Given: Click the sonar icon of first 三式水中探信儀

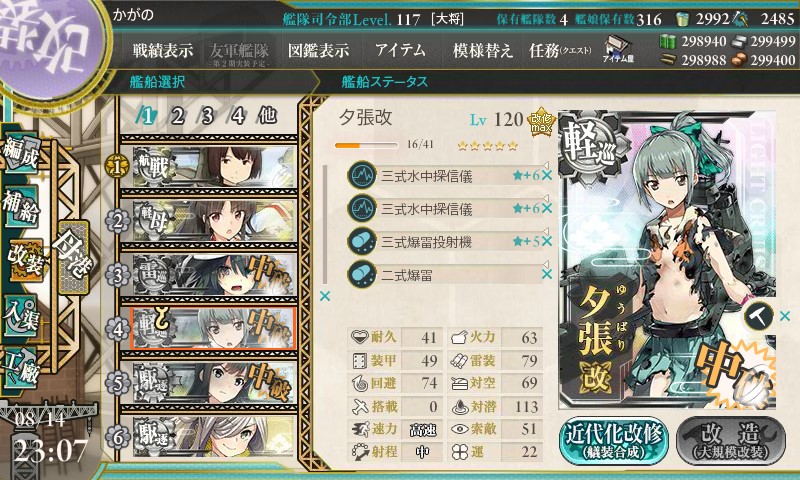Looking at the screenshot, I should (x=362, y=175).
